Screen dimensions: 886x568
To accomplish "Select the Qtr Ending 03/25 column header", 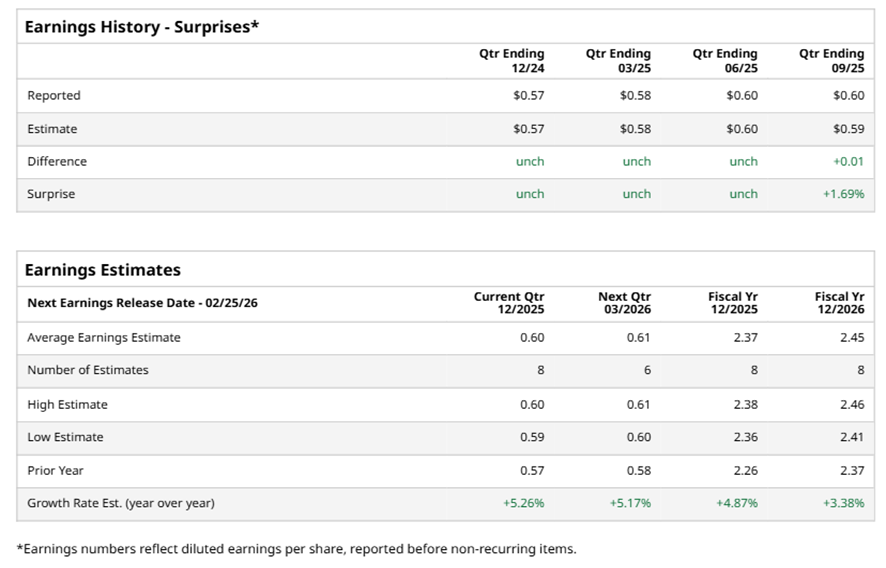I will point(618,60).
